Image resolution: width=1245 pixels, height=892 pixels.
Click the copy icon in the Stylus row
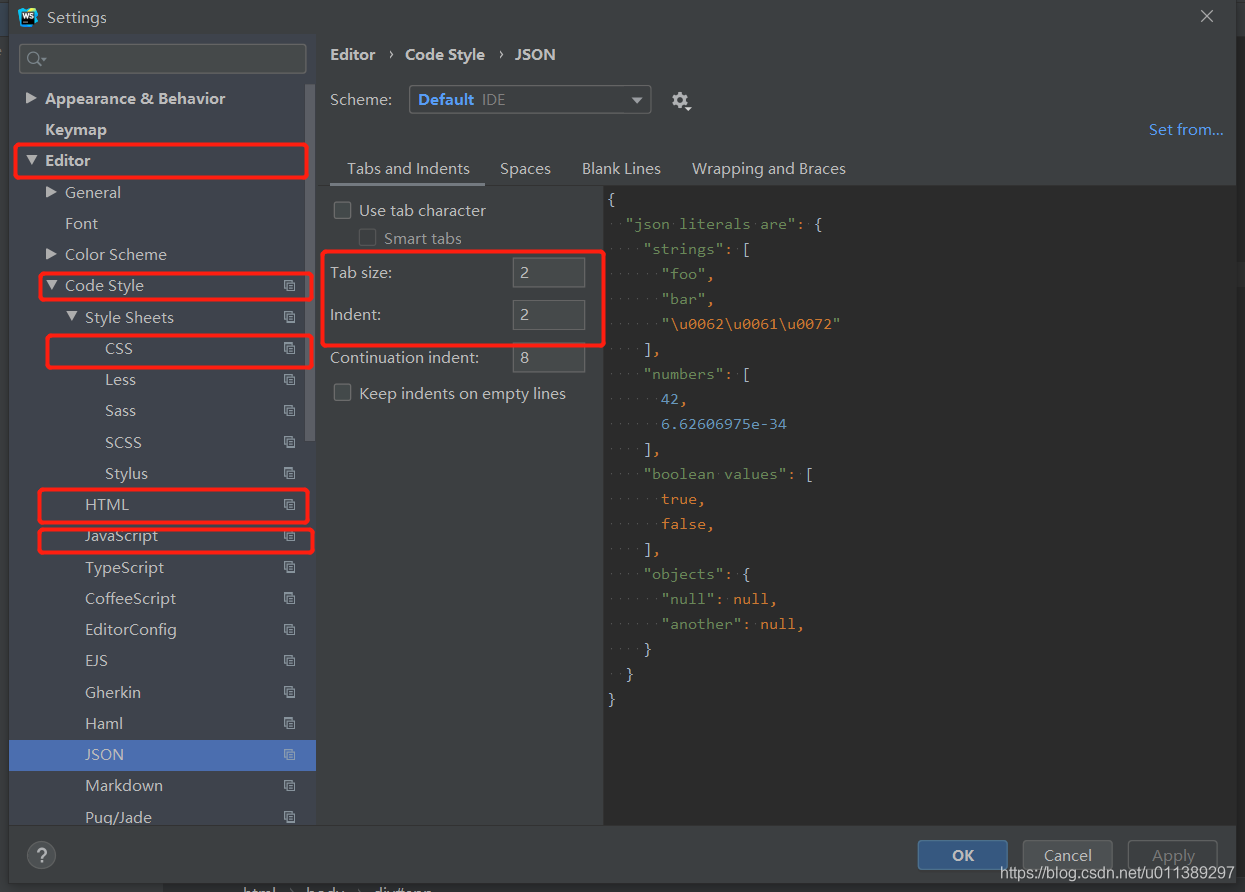click(x=289, y=473)
